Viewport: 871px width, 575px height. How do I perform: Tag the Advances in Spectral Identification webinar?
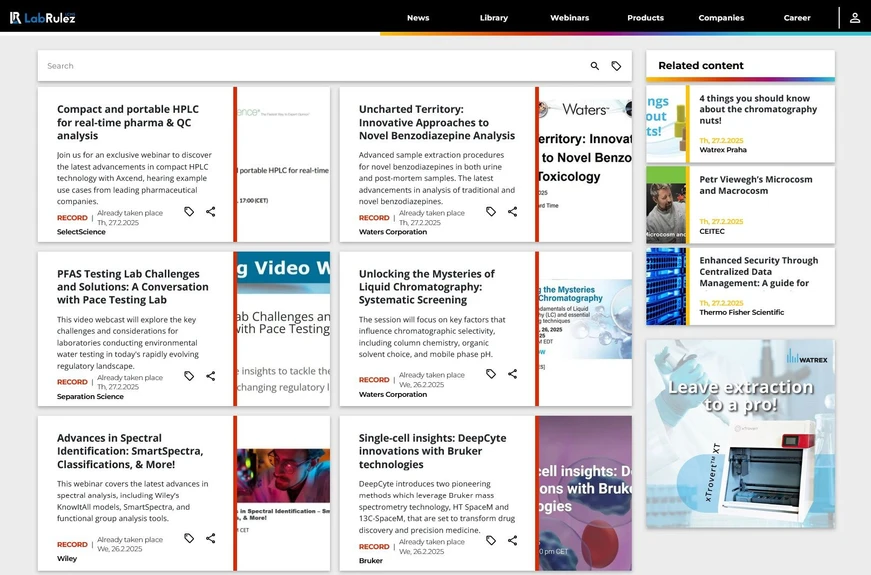click(x=189, y=538)
